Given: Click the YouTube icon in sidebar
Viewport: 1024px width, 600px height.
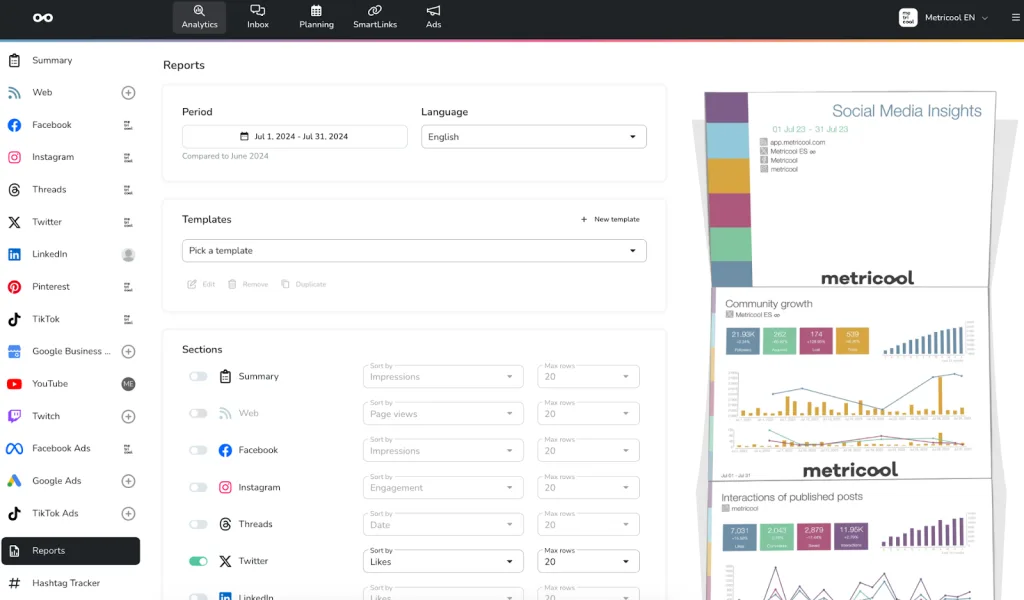Looking at the screenshot, I should (x=14, y=384).
